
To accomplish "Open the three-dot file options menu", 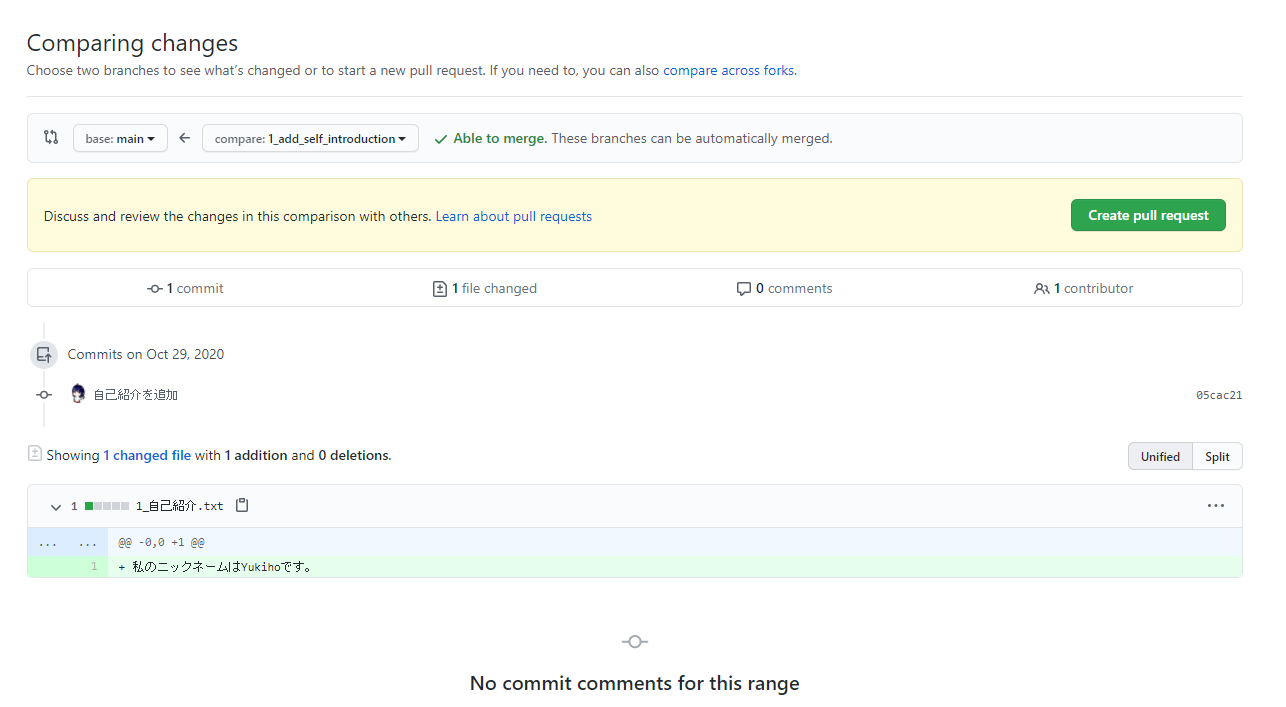I will [x=1215, y=506].
